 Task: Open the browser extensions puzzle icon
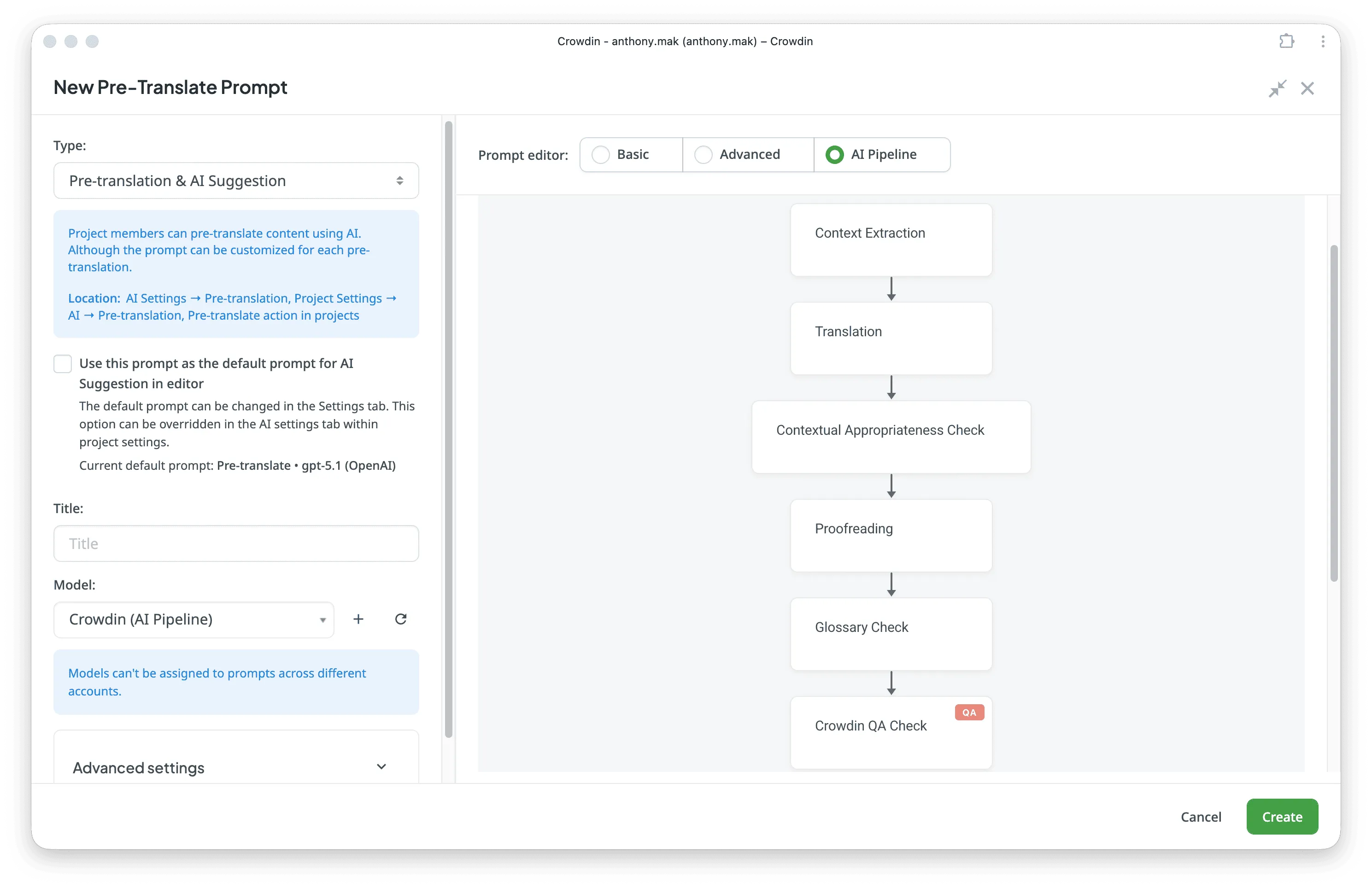click(1286, 41)
